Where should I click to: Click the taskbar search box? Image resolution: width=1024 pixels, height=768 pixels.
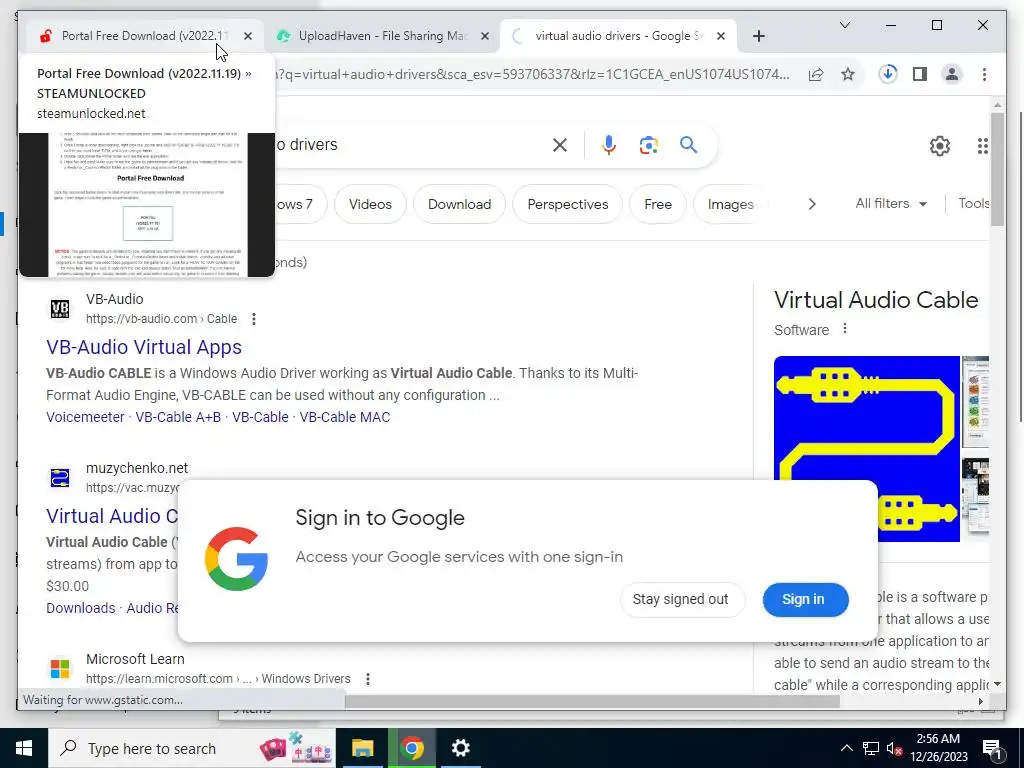pos(192,748)
